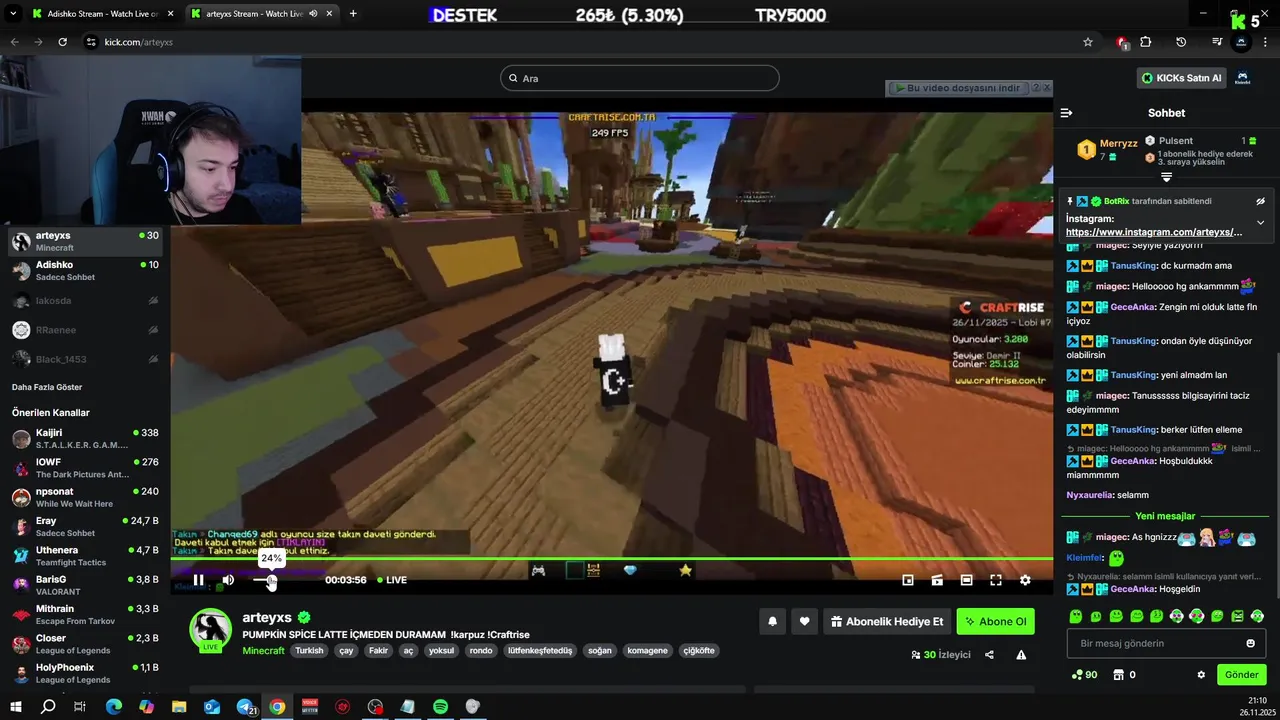Toggle picture-in-picture mini player
This screenshot has width=1280, height=720.
(x=908, y=580)
